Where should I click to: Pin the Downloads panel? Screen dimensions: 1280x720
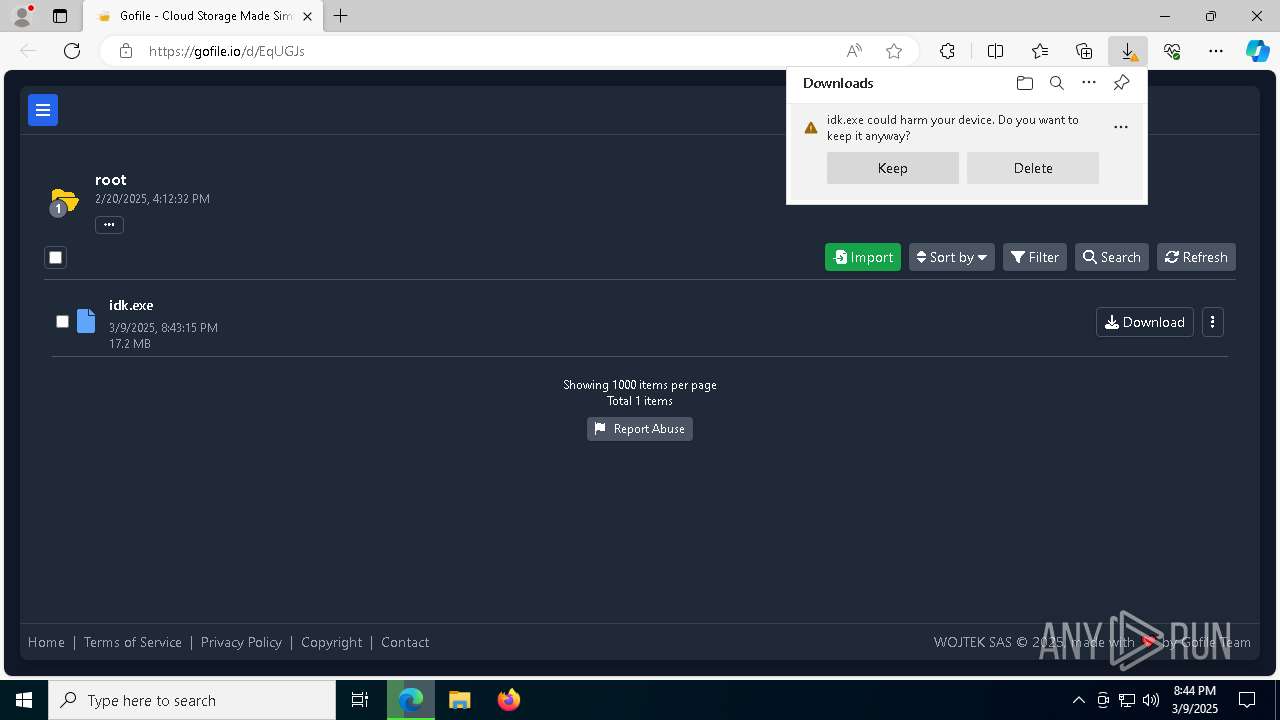[x=1122, y=83]
